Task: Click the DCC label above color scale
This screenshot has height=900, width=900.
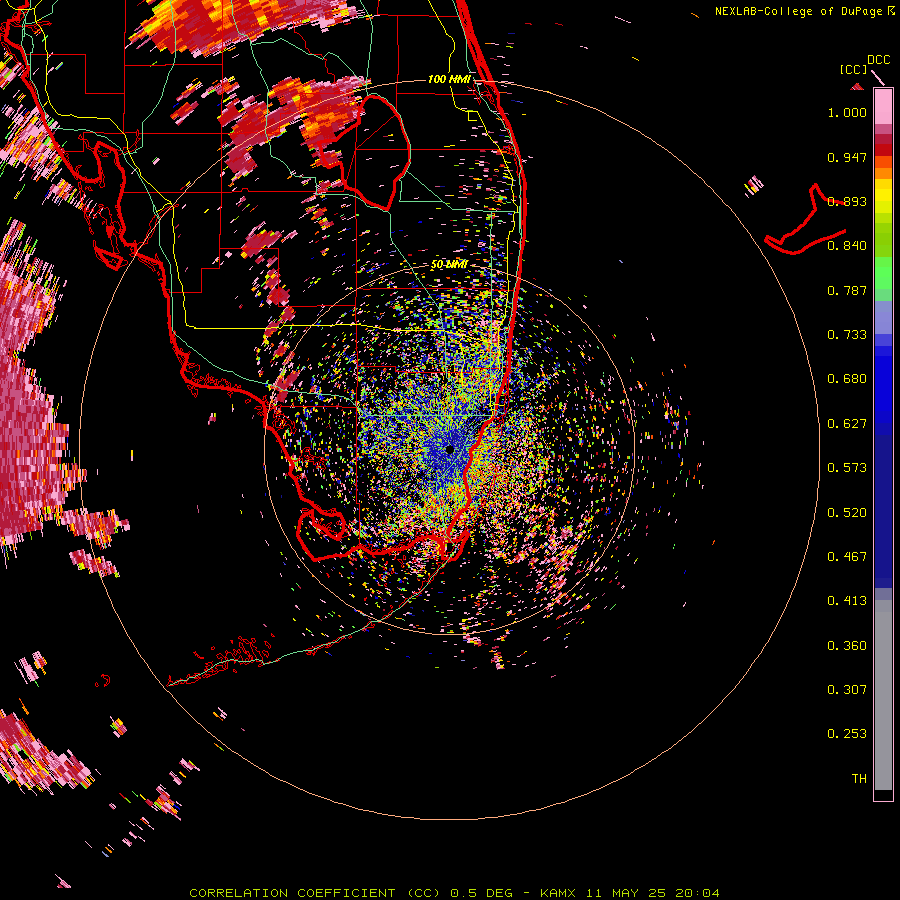Action: coord(878,60)
